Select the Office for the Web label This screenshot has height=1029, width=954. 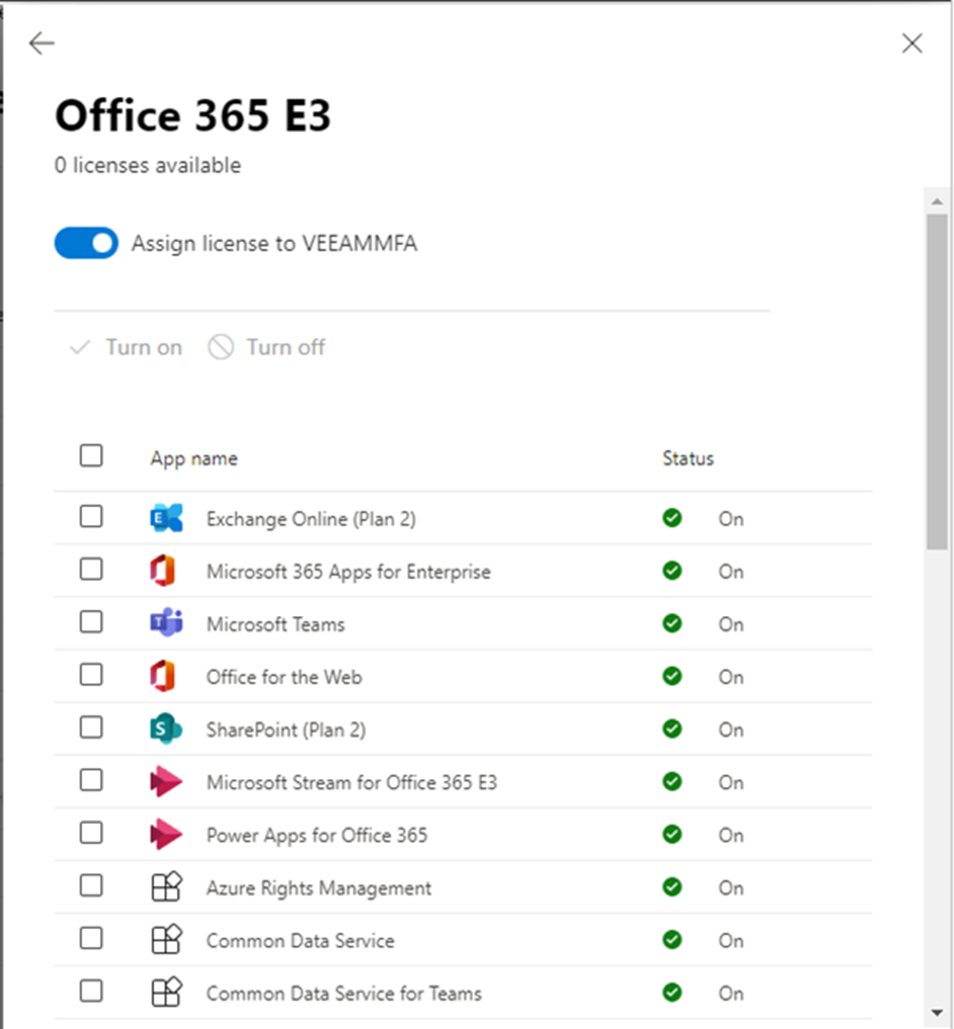pyautogui.click(x=284, y=677)
